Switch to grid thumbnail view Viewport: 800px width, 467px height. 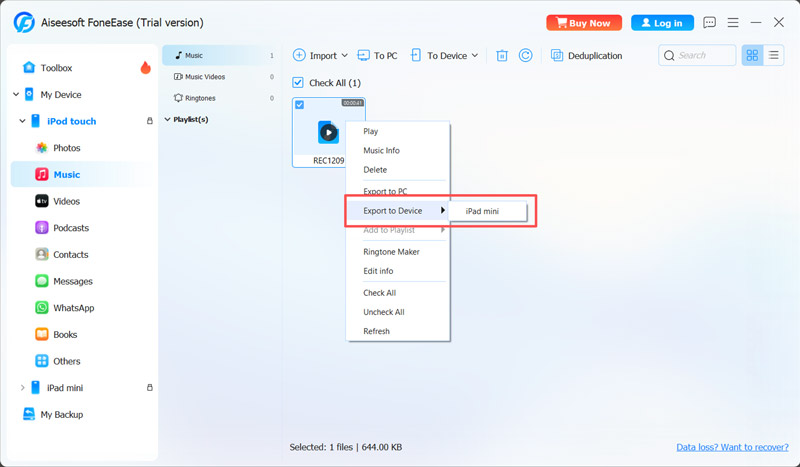(x=752, y=55)
